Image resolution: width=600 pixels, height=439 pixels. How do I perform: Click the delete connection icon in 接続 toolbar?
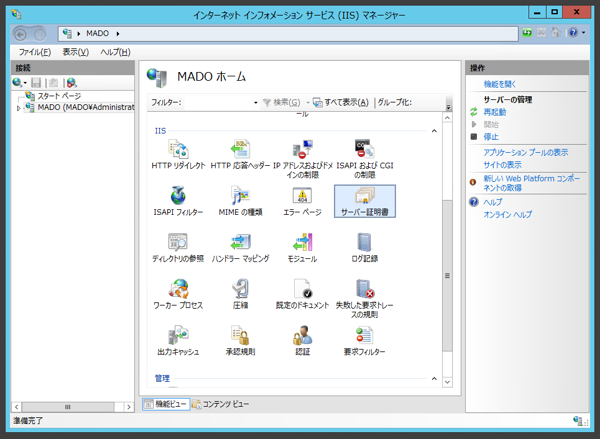[72, 82]
